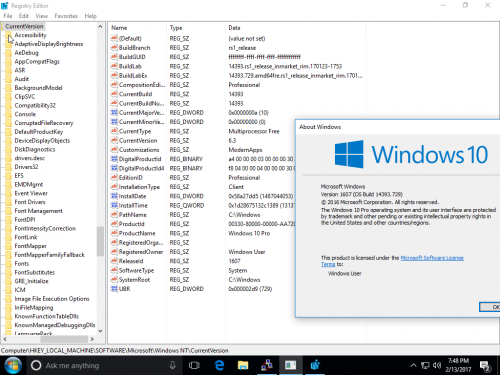Click the folder icon of EFS key
Image resolution: width=500 pixels, height=375 pixels.
coord(8,176)
